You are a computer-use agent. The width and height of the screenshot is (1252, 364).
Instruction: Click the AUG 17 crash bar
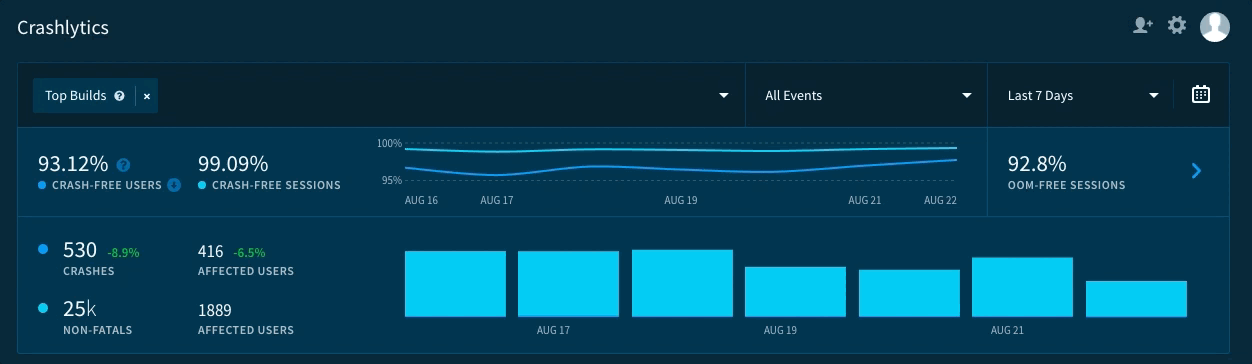point(568,284)
